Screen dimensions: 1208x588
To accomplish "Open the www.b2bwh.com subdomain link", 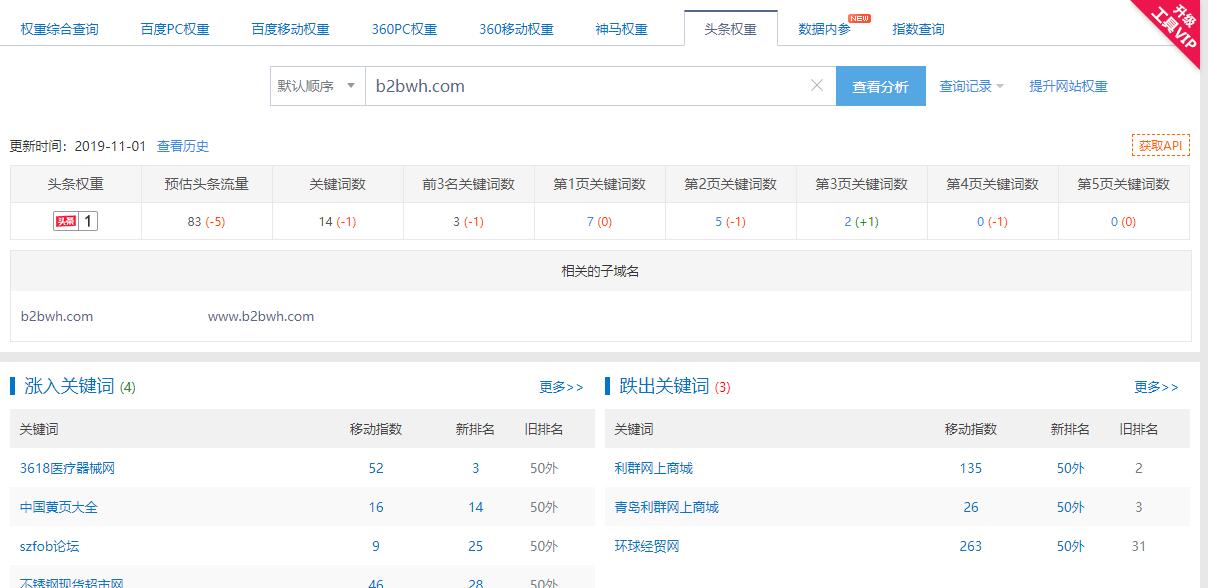I will pos(261,317).
